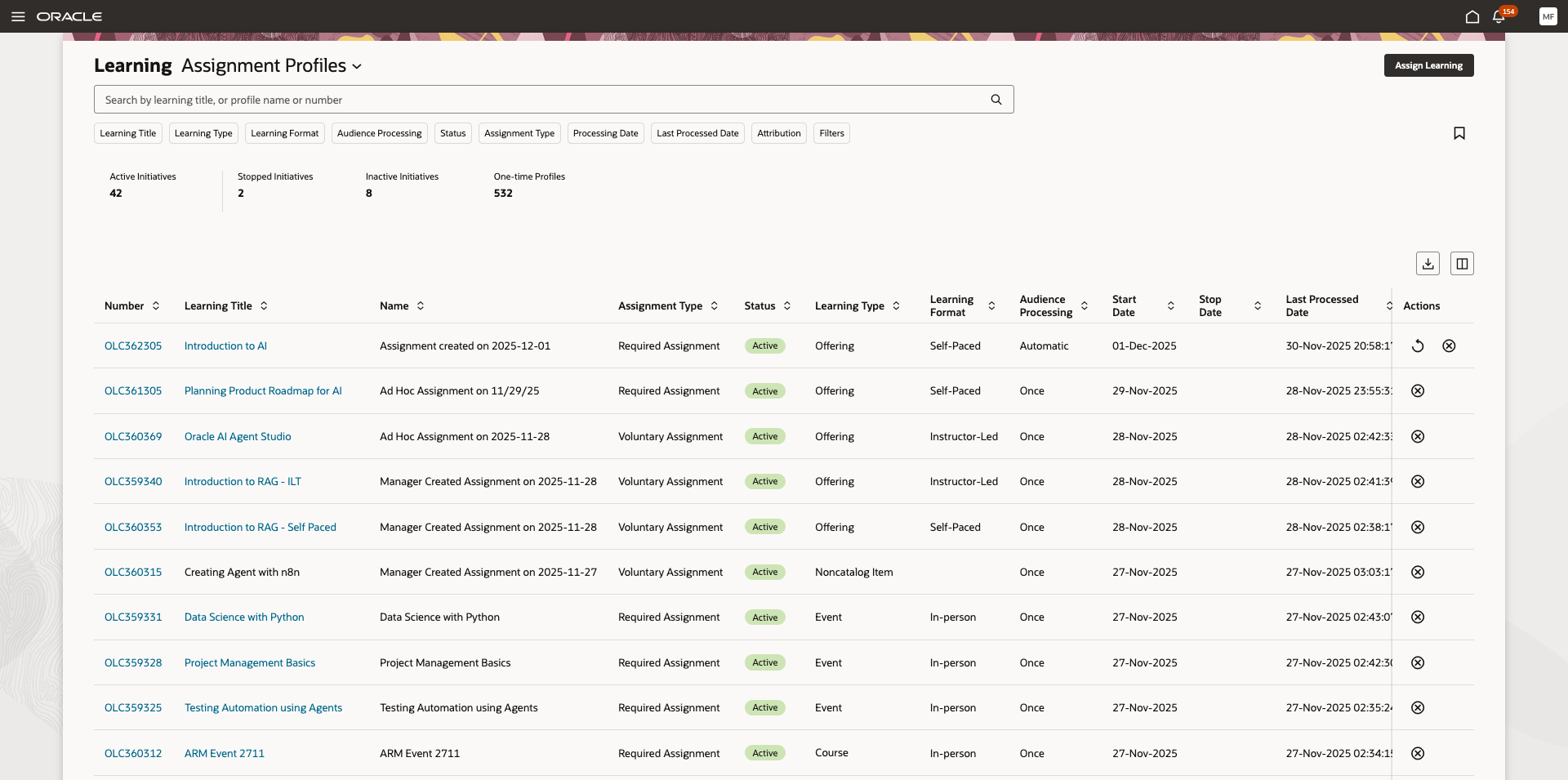Click the search magnifier in the search bar

pyautogui.click(x=996, y=99)
